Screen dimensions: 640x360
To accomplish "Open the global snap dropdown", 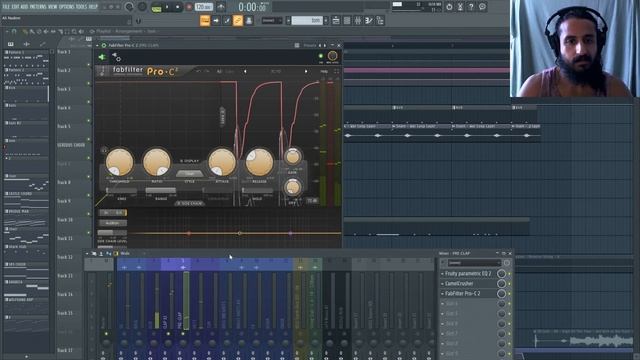I will click(271, 20).
